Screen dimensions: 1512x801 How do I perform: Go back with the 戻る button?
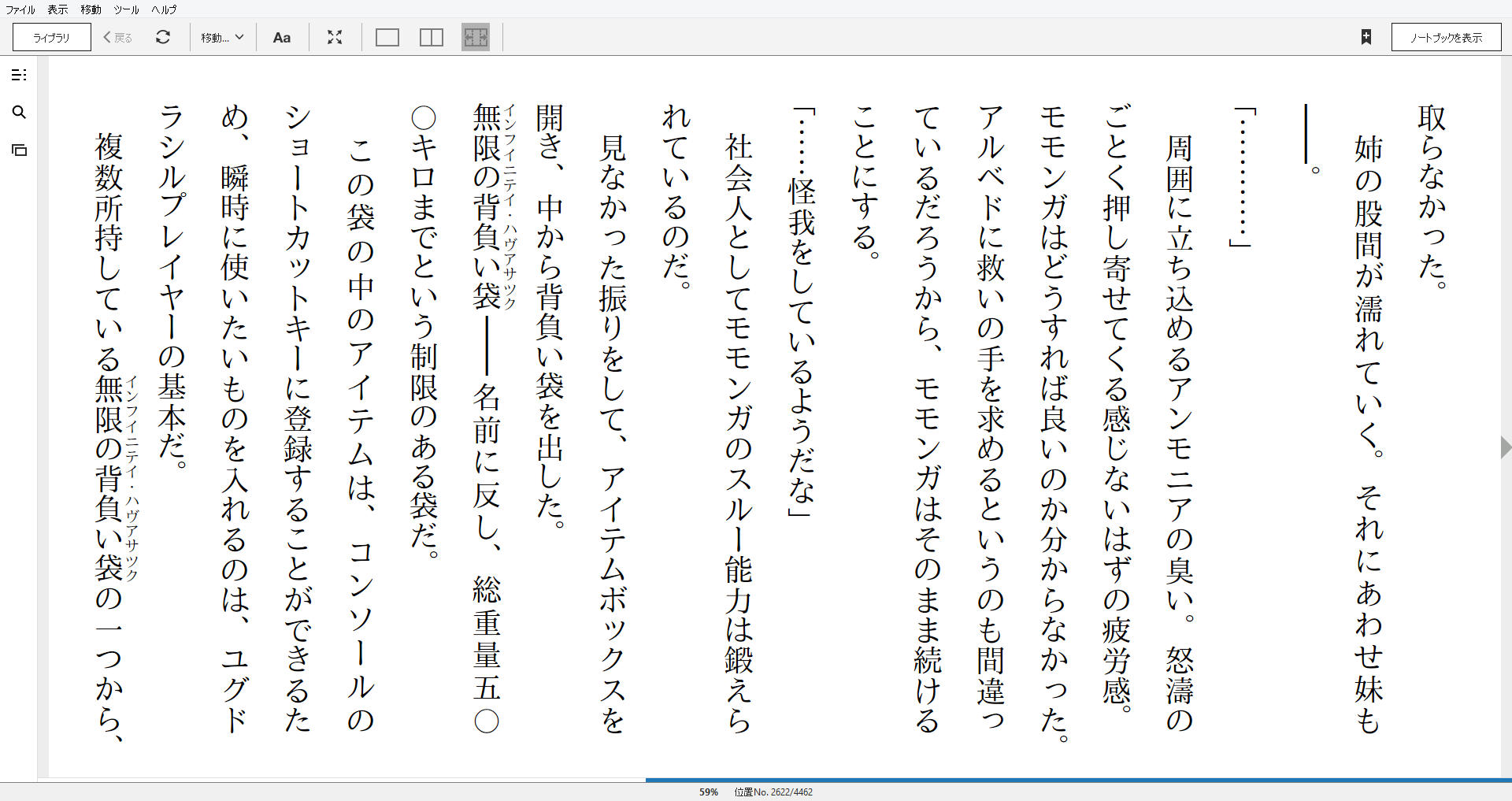click(118, 37)
